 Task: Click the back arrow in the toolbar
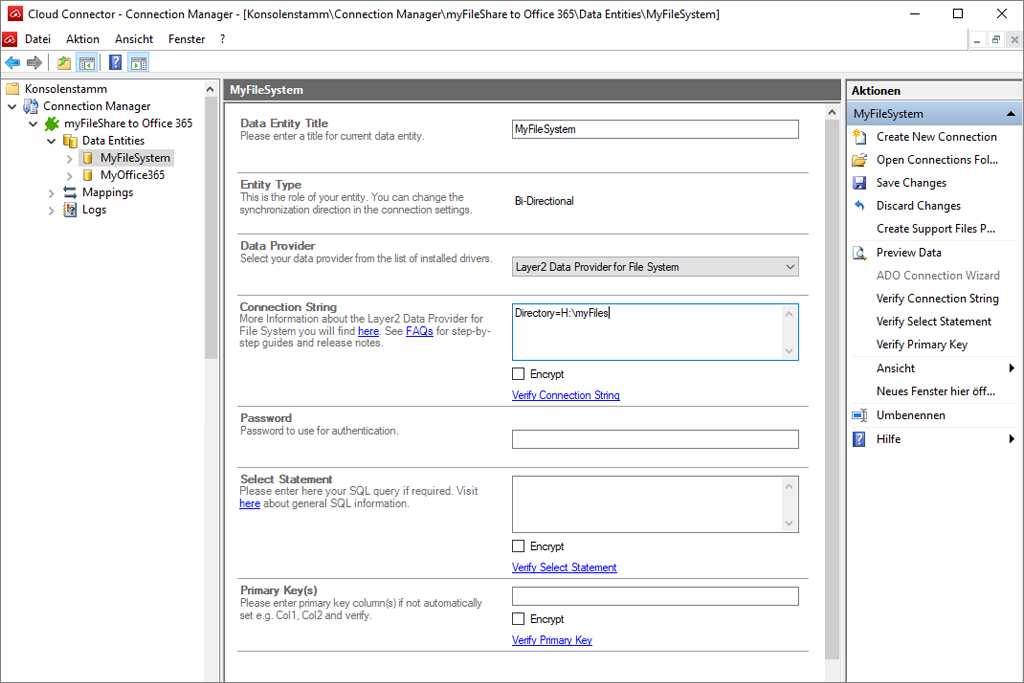[13, 63]
